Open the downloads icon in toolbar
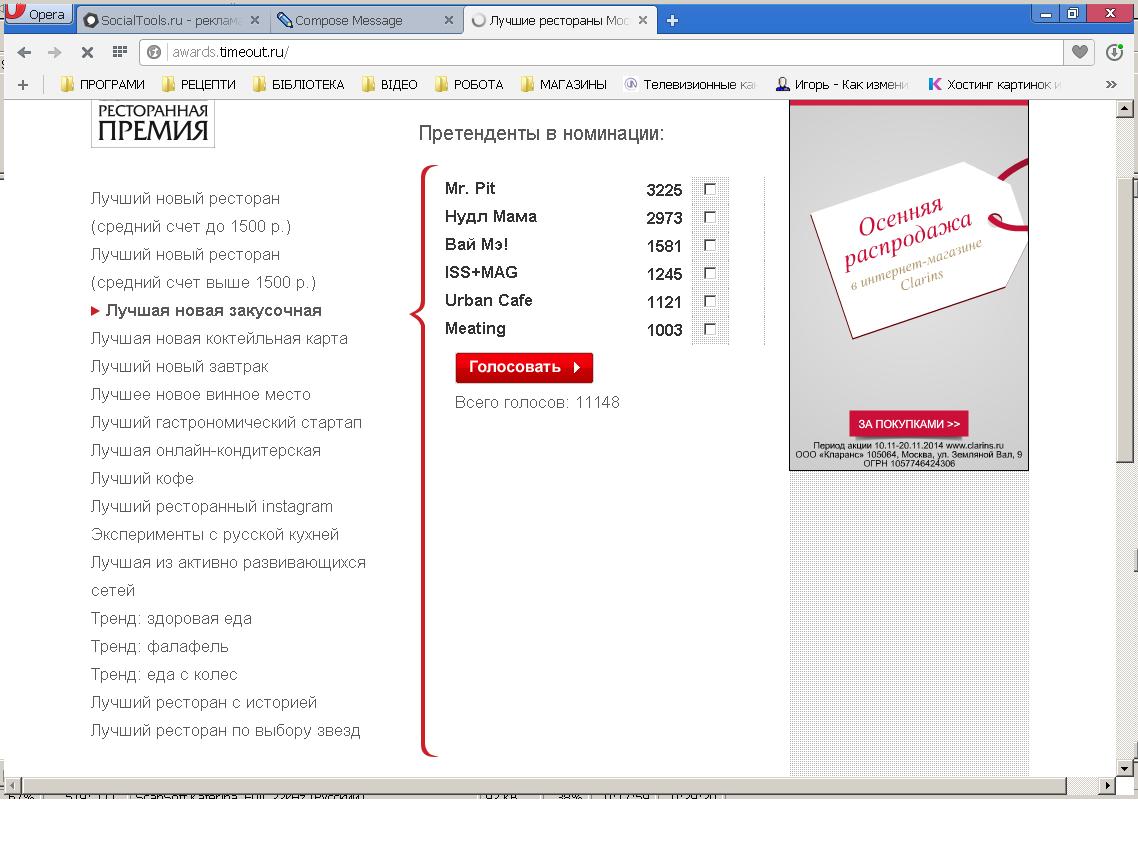The height and width of the screenshot is (857, 1138). coord(1115,53)
